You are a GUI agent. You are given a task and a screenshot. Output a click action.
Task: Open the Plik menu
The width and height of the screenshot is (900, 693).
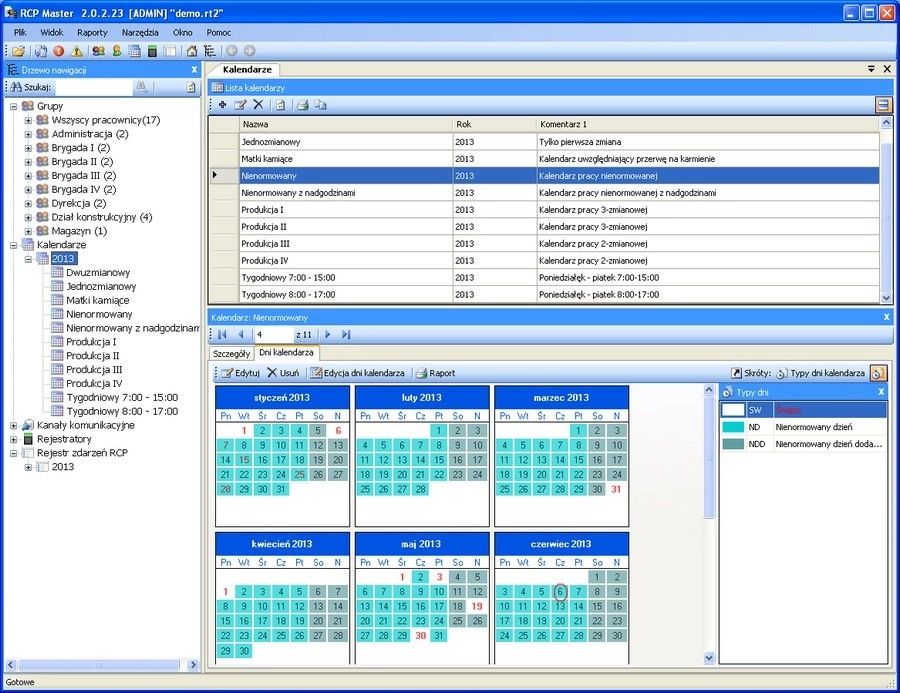(20, 33)
